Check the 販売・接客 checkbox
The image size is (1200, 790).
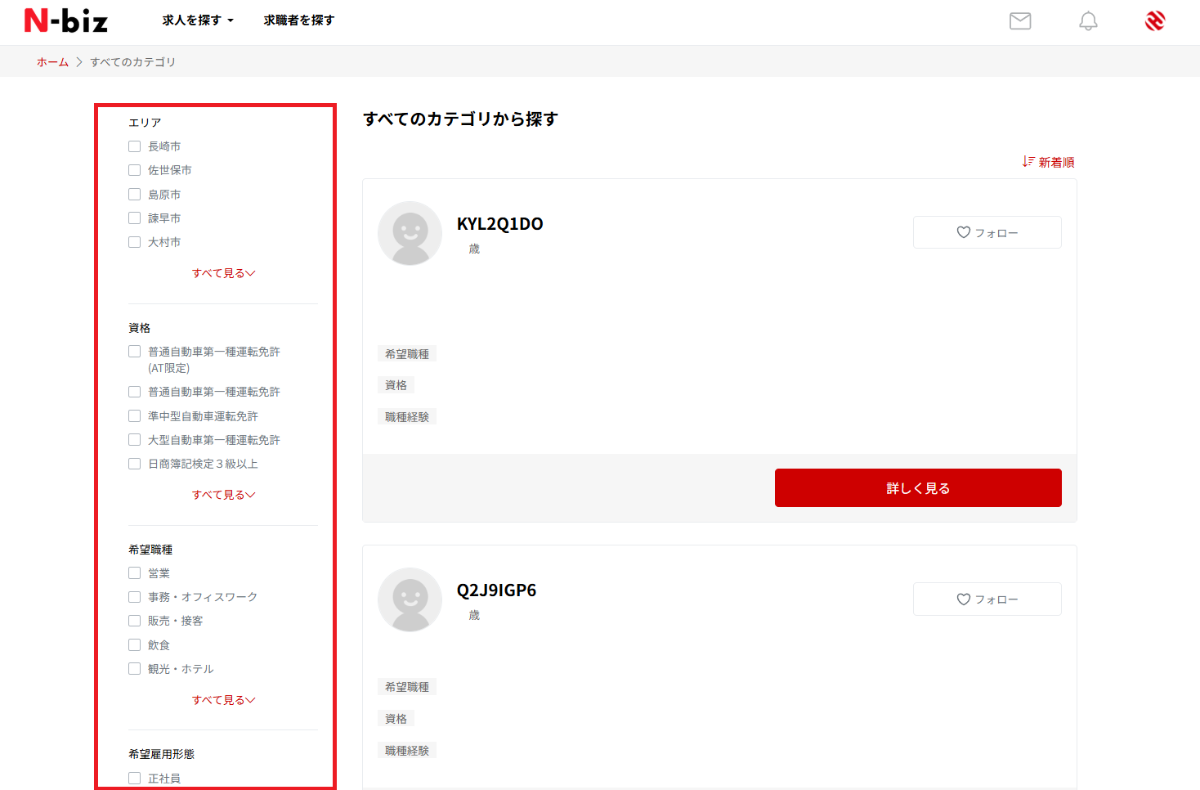pyautogui.click(x=134, y=621)
